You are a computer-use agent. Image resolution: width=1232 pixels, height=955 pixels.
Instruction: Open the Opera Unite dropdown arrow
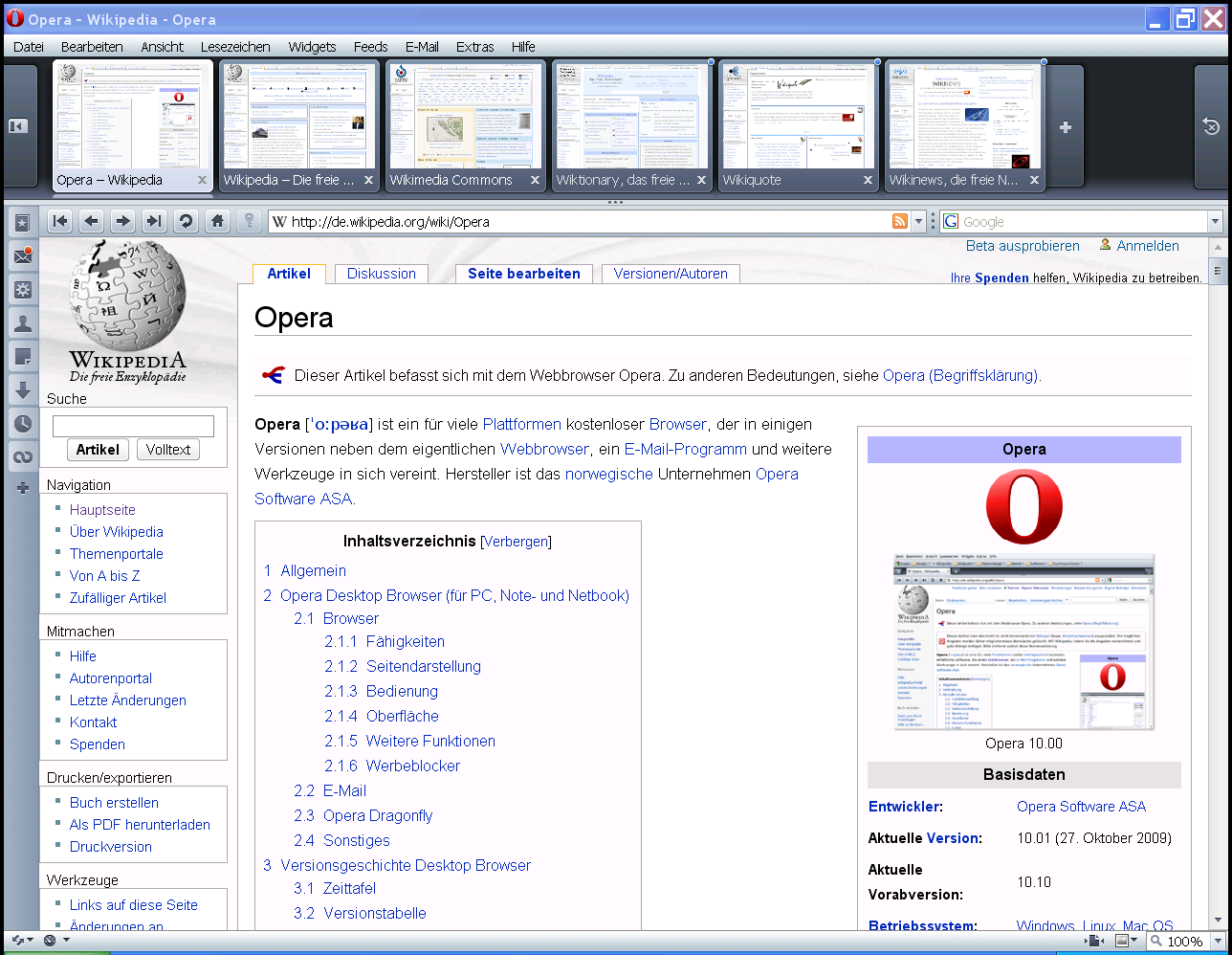pyautogui.click(x=66, y=941)
